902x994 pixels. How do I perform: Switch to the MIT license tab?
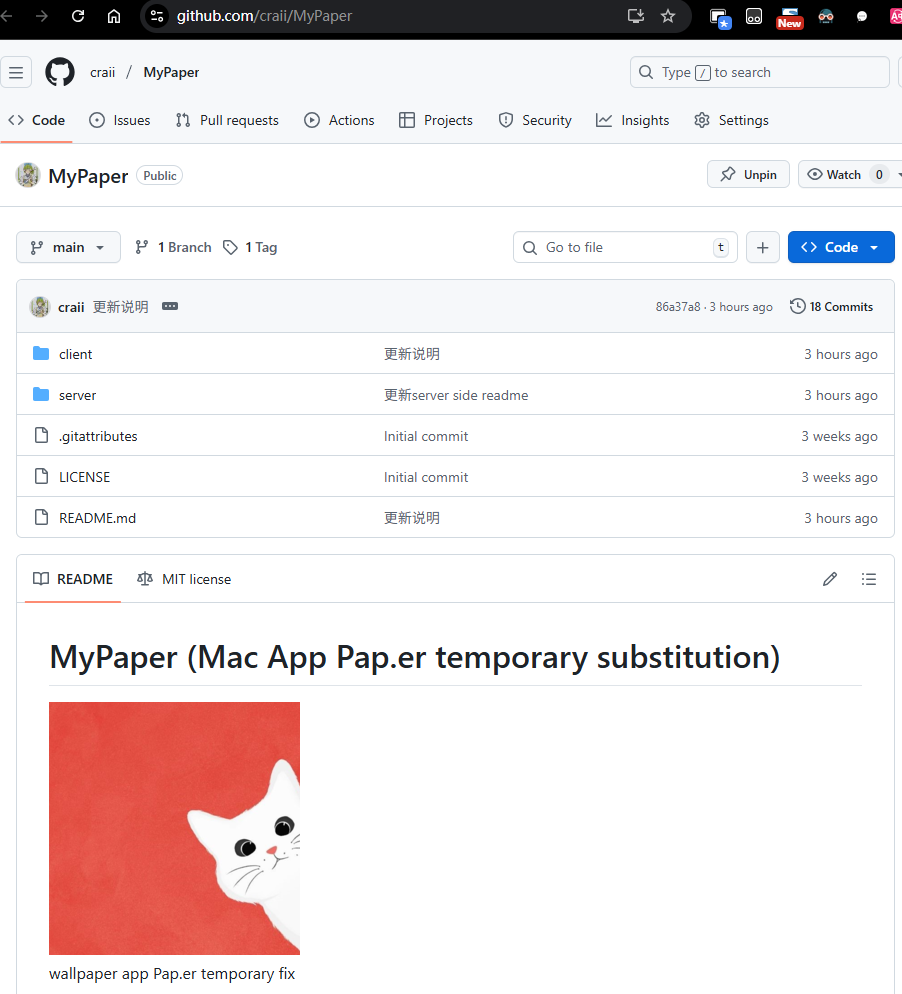coord(184,579)
